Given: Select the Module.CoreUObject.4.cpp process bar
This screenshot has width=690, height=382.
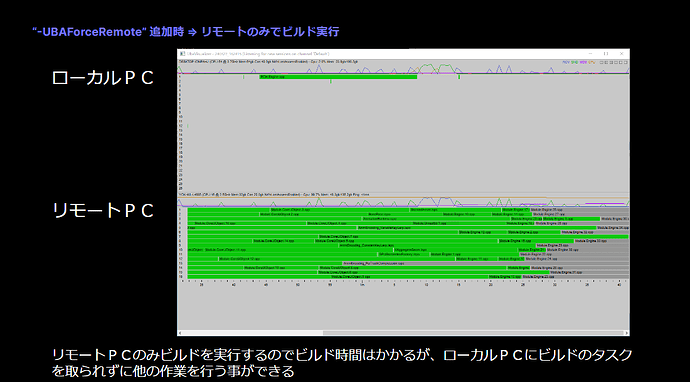Looking at the screenshot, I should [359, 223].
